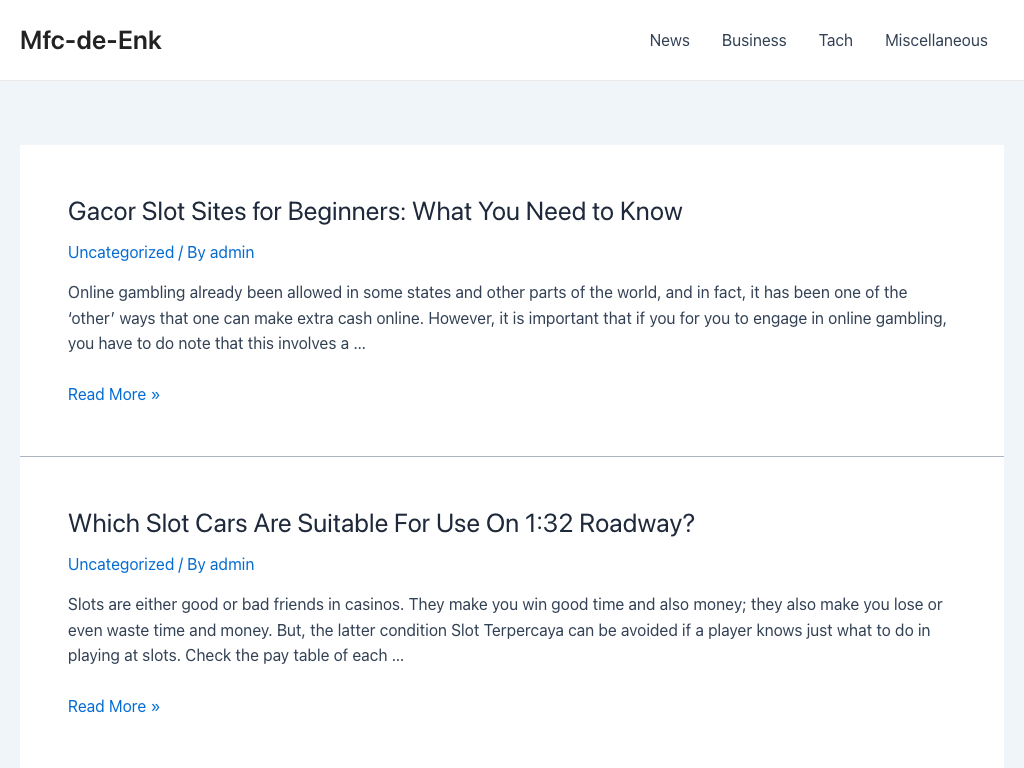The width and height of the screenshot is (1024, 768).
Task: Click Read More for the Gacor Slot post
Action: pos(114,394)
